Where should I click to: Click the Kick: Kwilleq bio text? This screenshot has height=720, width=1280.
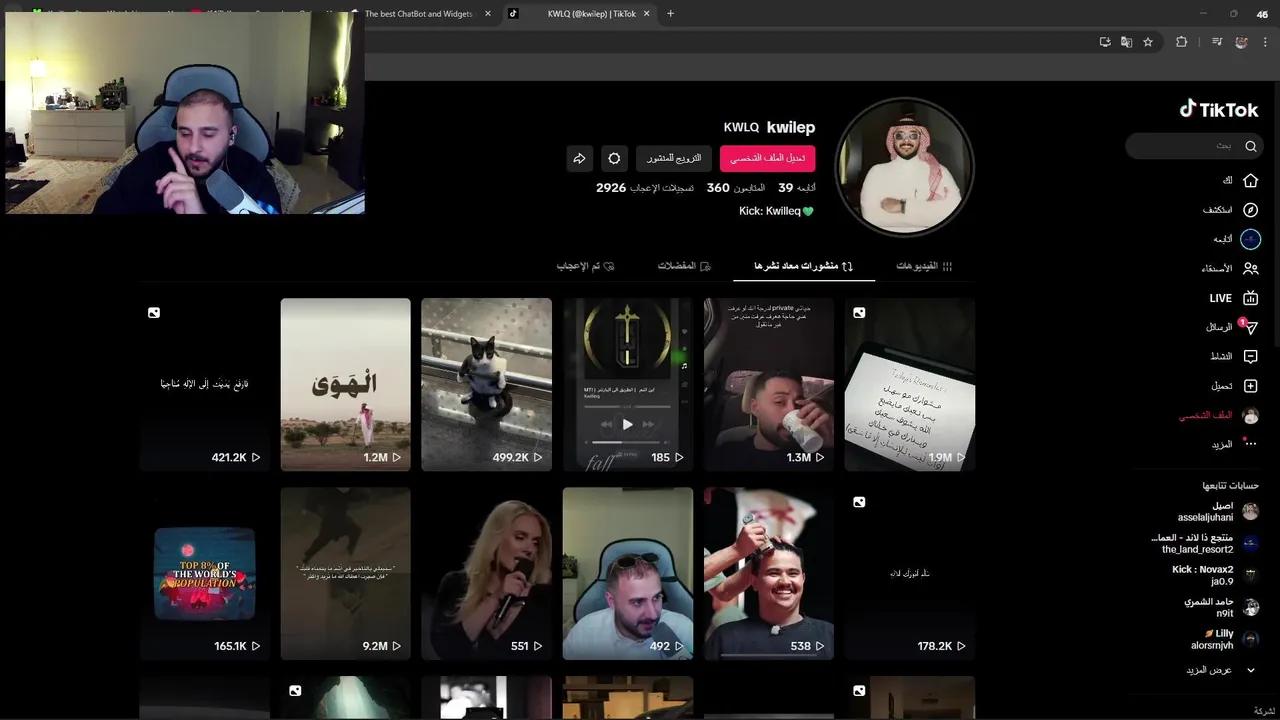click(776, 211)
